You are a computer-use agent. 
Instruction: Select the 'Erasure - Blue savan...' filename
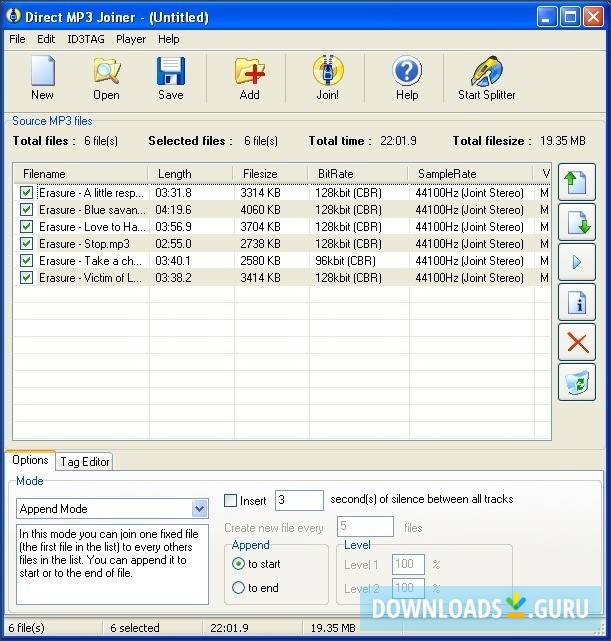(x=92, y=210)
